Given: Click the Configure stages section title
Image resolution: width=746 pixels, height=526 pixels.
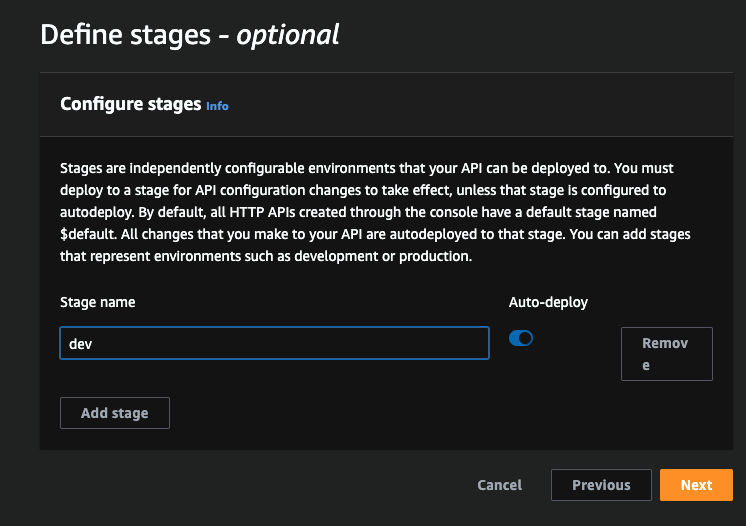Looking at the screenshot, I should pyautogui.click(x=130, y=104).
